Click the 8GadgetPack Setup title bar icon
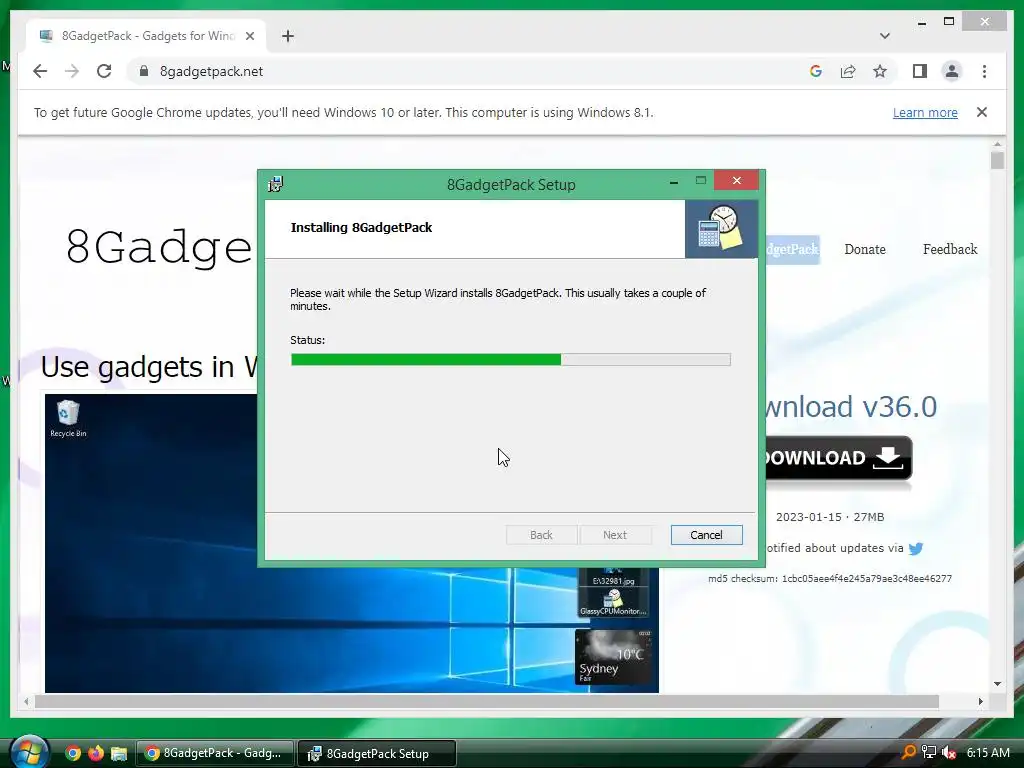Screen dimensions: 1024x768 276,184
